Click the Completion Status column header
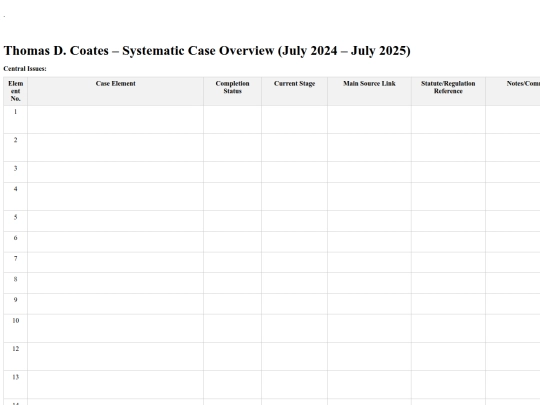Viewport: 540px width, 405px height. pos(232,91)
